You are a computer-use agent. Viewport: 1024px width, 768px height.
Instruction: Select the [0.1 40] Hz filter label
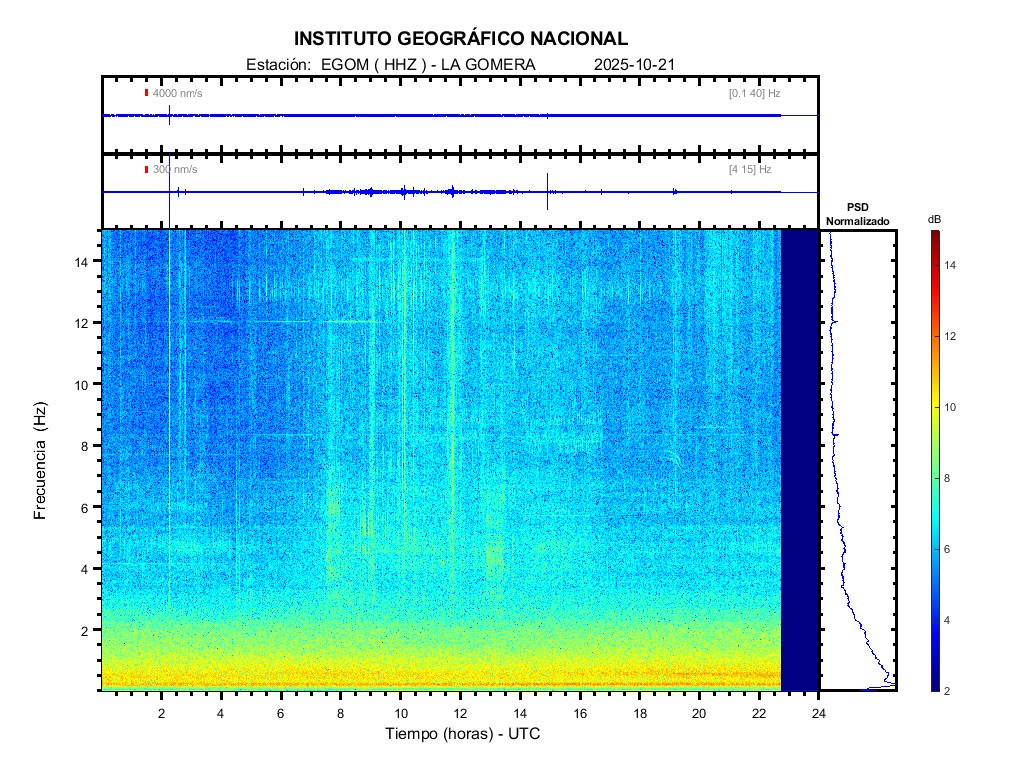coord(754,93)
